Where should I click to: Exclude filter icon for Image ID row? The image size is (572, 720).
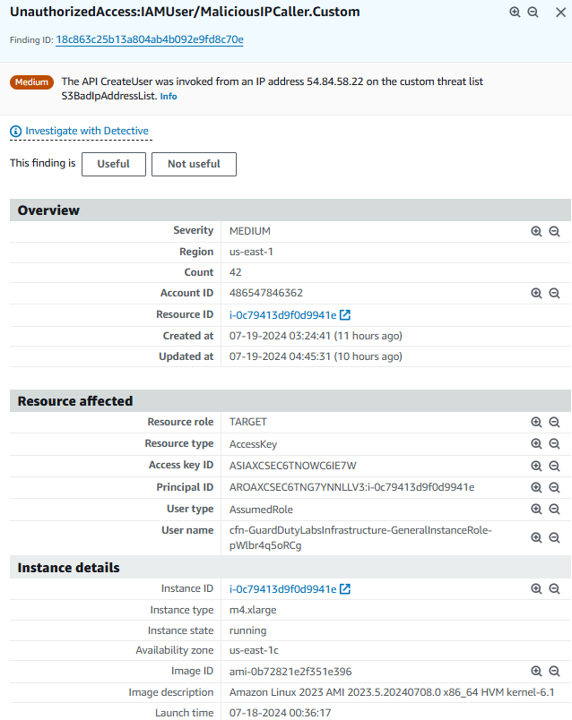pyautogui.click(x=554, y=671)
